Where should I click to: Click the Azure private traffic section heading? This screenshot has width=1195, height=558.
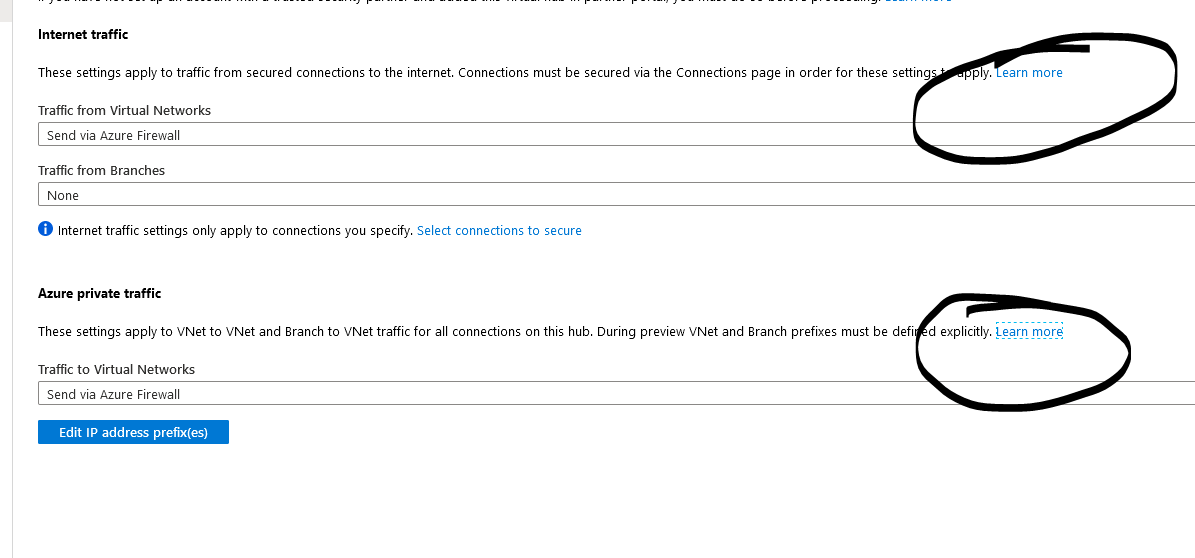(99, 294)
